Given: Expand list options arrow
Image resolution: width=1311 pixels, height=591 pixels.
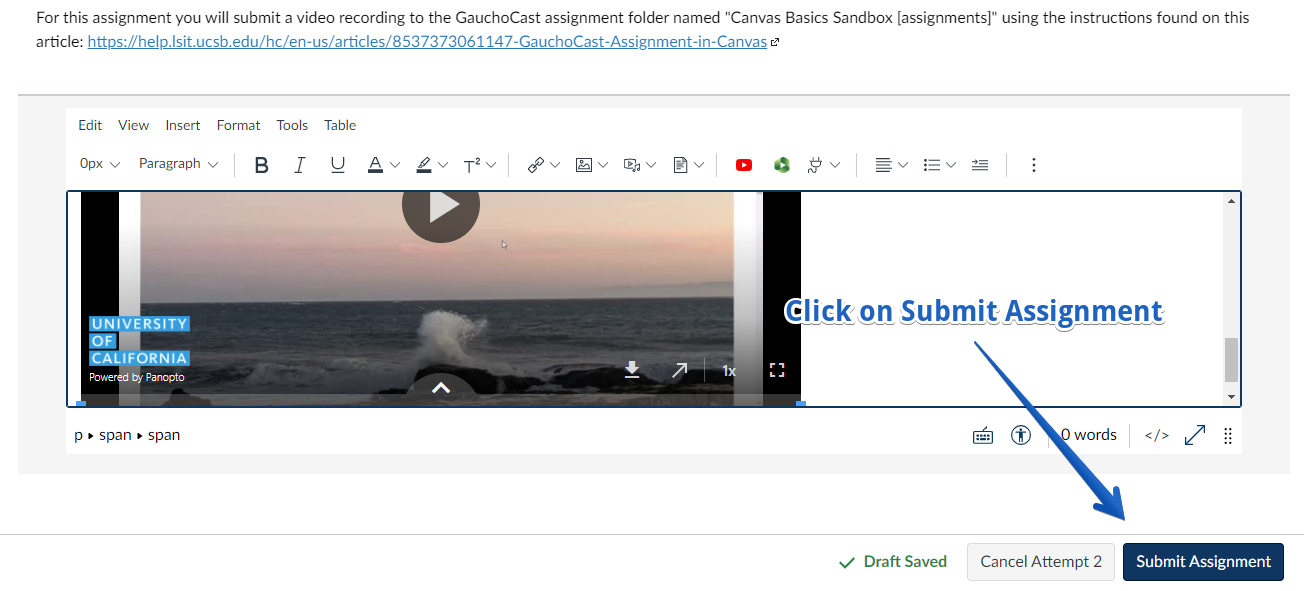Looking at the screenshot, I should click(951, 165).
